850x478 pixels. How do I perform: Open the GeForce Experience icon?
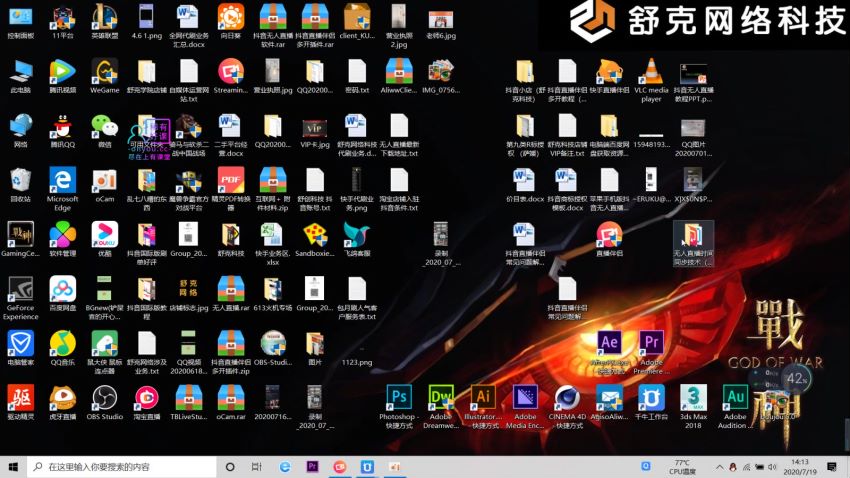click(x=21, y=289)
